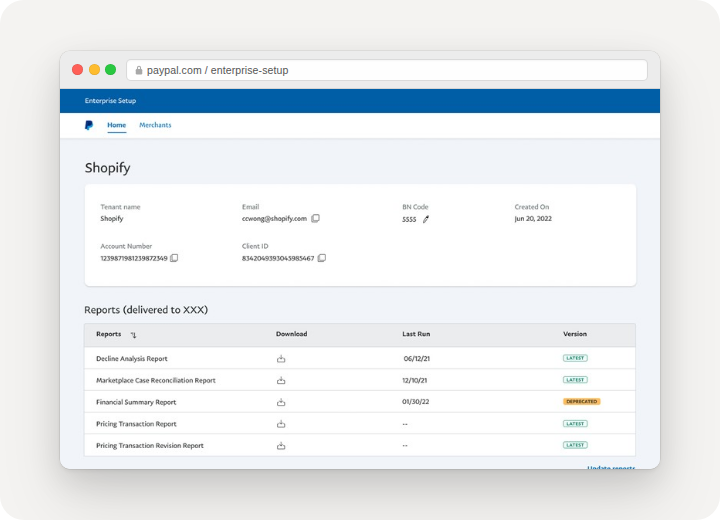Select Pricing Transaction Report name

click(136, 424)
